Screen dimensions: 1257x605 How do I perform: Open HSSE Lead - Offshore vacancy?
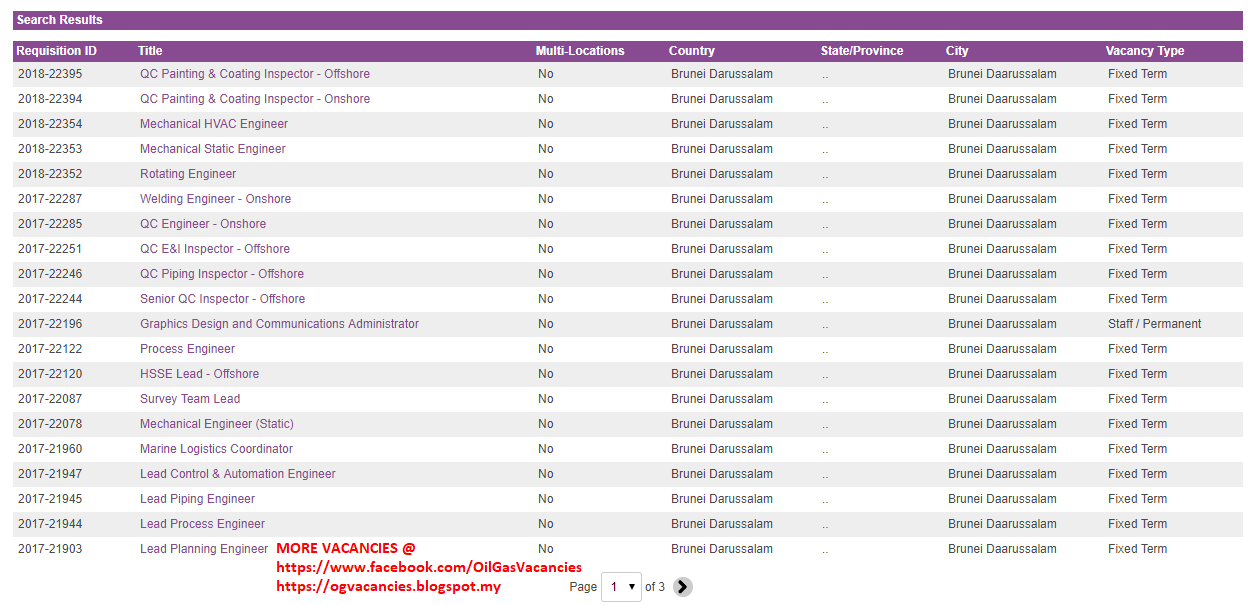pyautogui.click(x=200, y=374)
